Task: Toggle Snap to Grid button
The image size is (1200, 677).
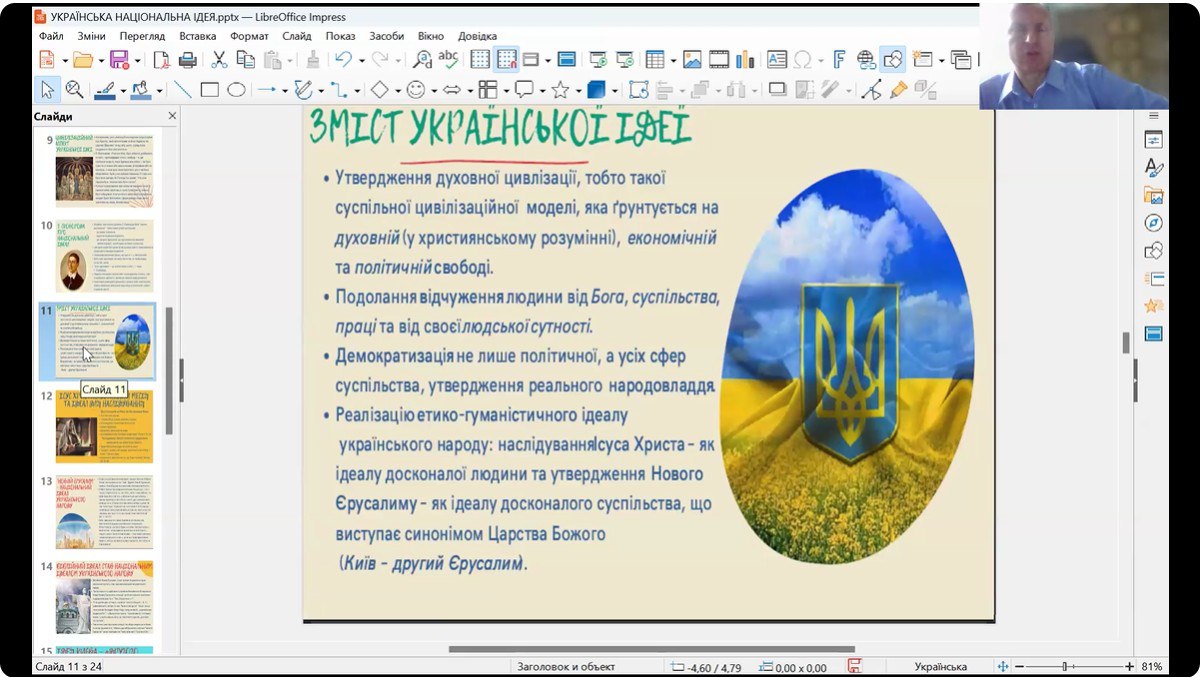Action: coord(507,60)
